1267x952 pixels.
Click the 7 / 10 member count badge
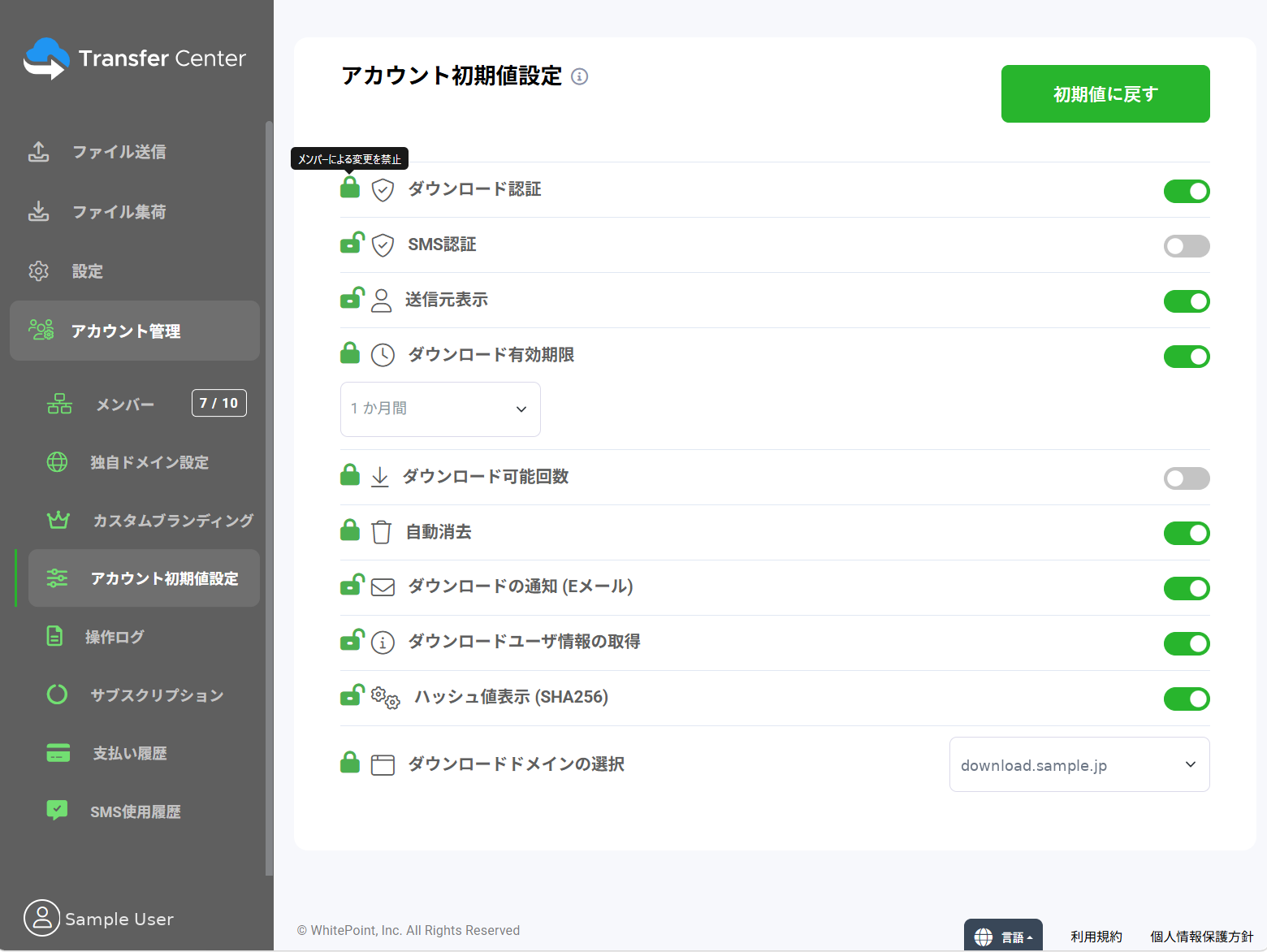(x=219, y=403)
